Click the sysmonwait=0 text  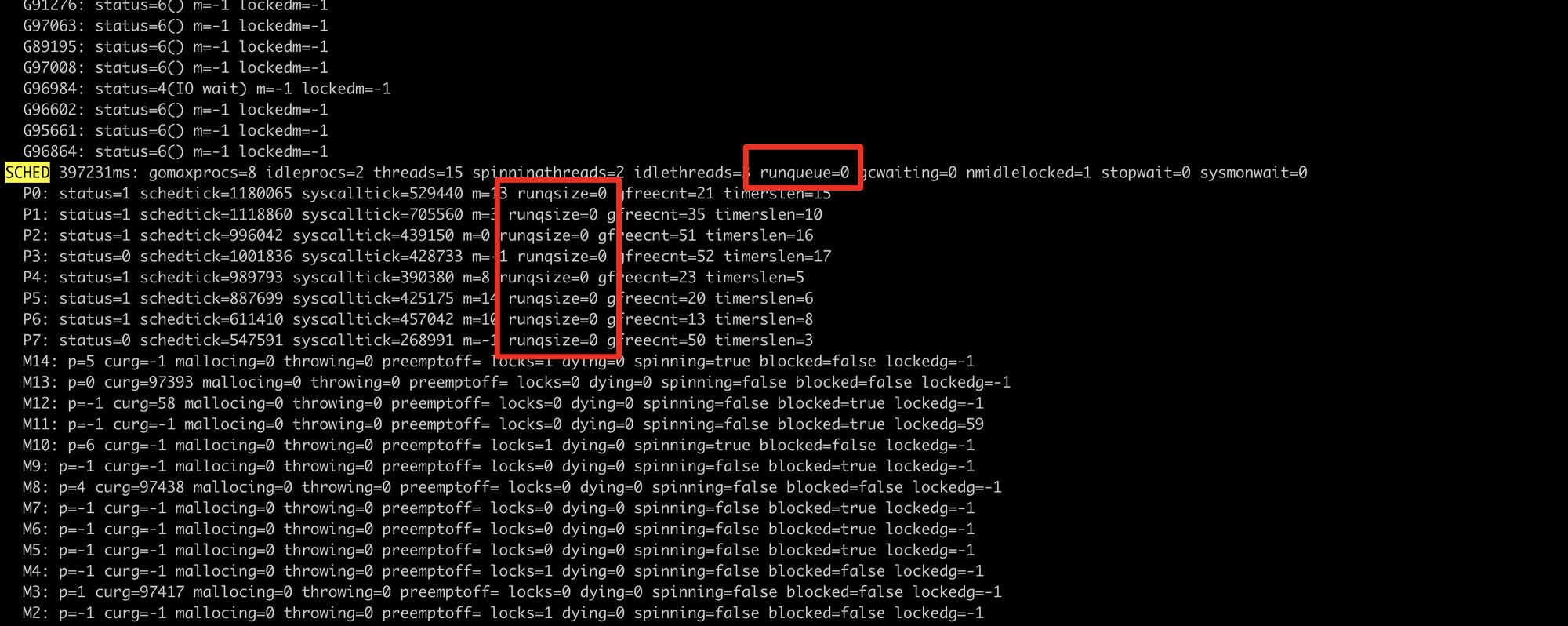click(1254, 173)
